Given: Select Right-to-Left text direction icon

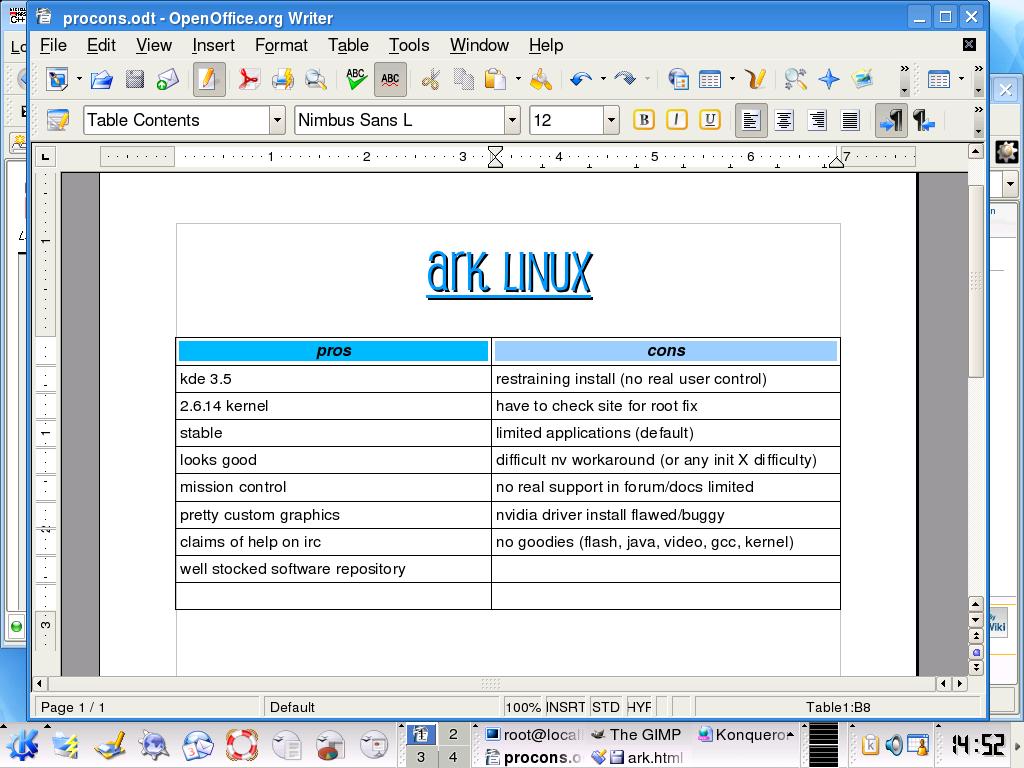Looking at the screenshot, I should point(924,120).
